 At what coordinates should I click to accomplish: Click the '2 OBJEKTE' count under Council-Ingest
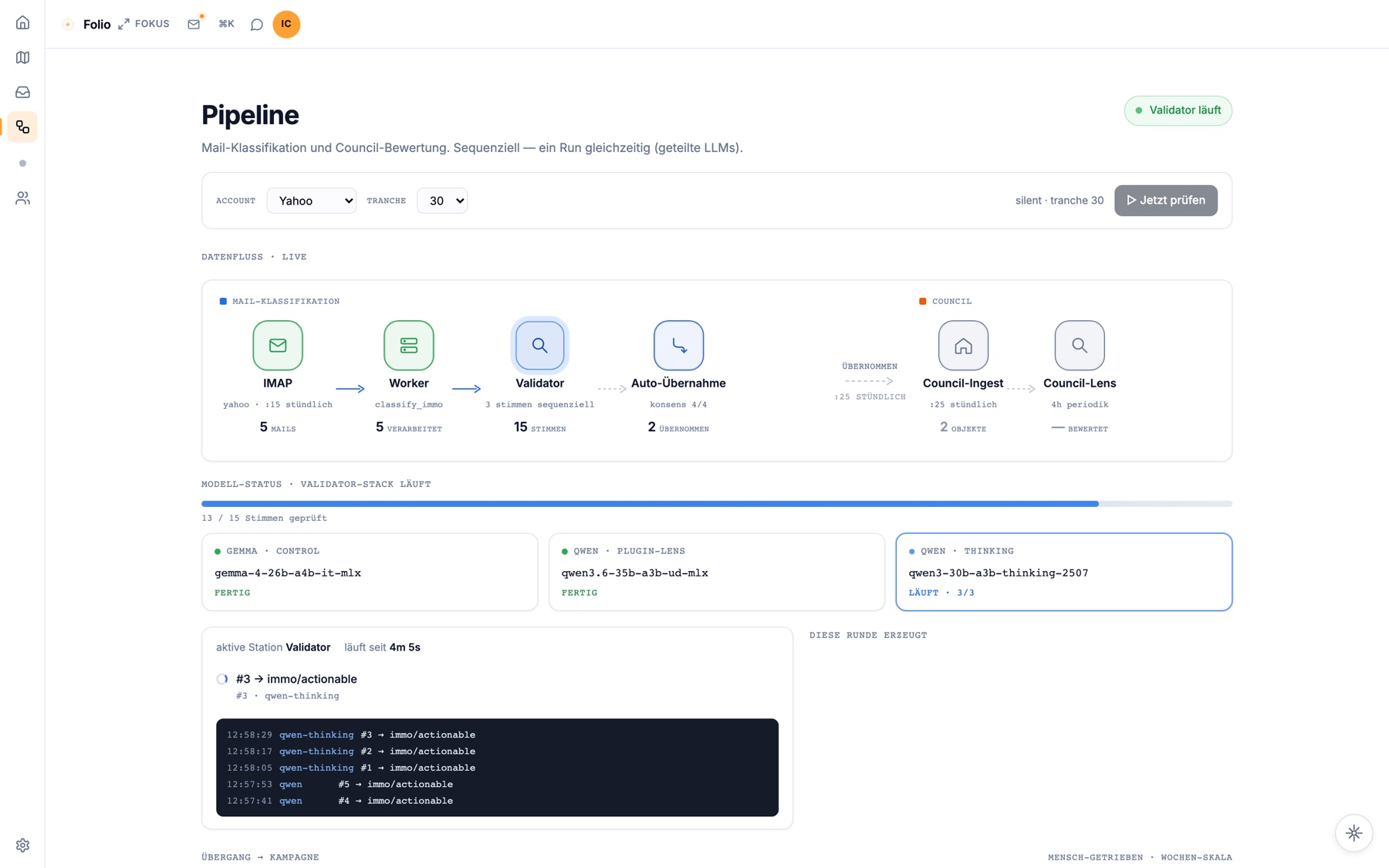coord(963,427)
